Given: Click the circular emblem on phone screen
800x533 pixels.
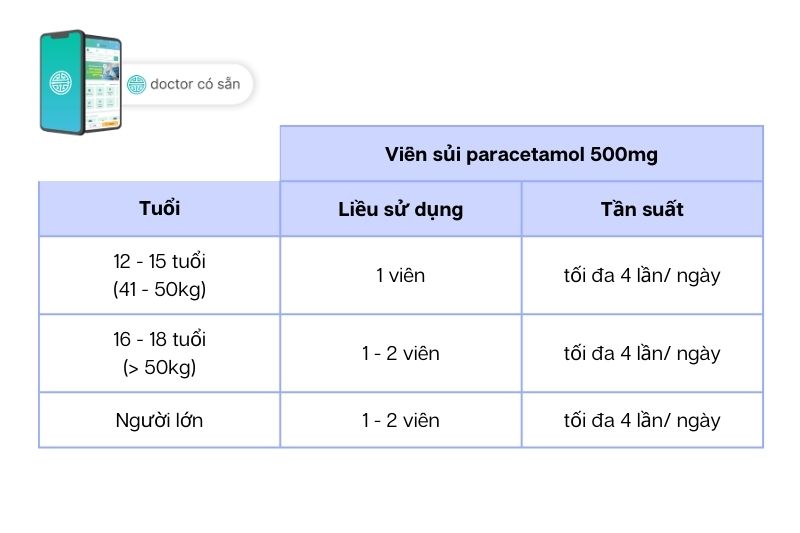Looking at the screenshot, I should pyautogui.click(x=61, y=82).
